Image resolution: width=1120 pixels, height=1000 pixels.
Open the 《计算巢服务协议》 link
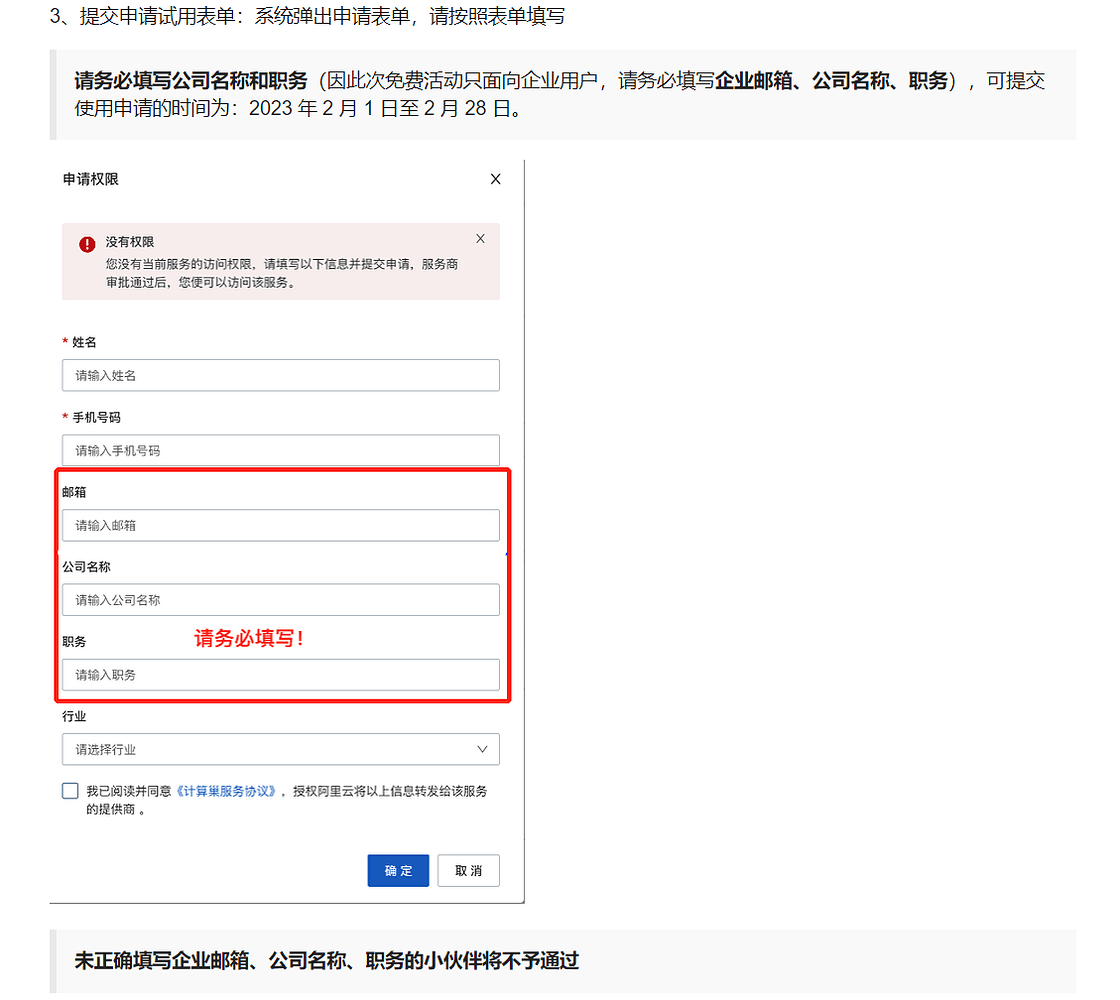[x=227, y=791]
